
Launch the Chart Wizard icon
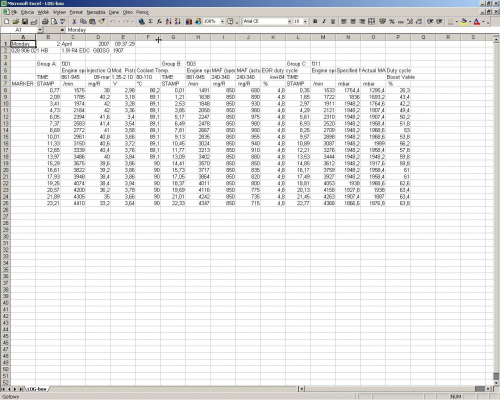point(189,22)
